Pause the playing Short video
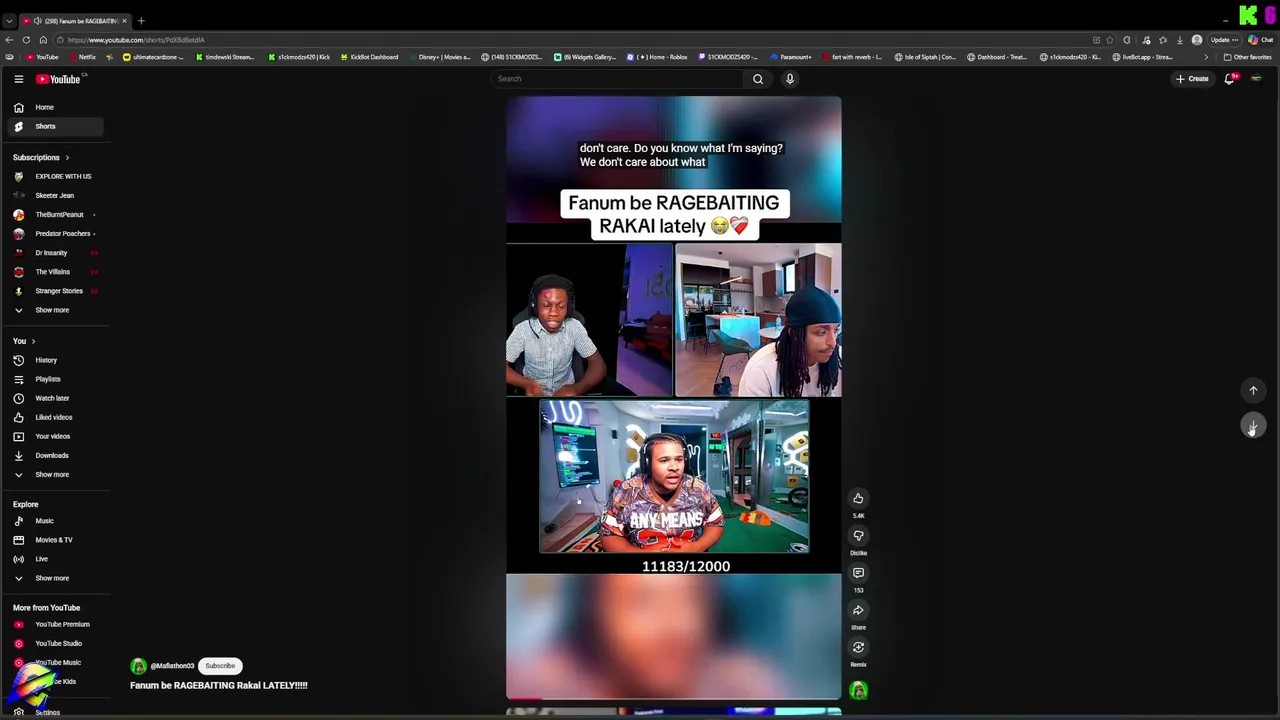 (x=673, y=398)
